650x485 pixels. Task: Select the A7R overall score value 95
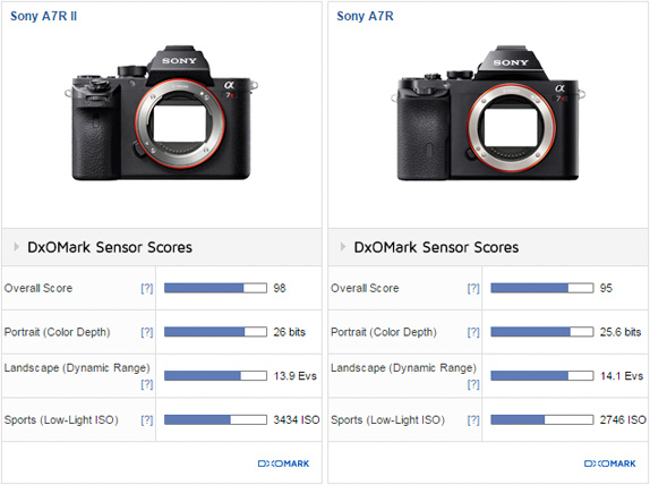click(x=606, y=288)
